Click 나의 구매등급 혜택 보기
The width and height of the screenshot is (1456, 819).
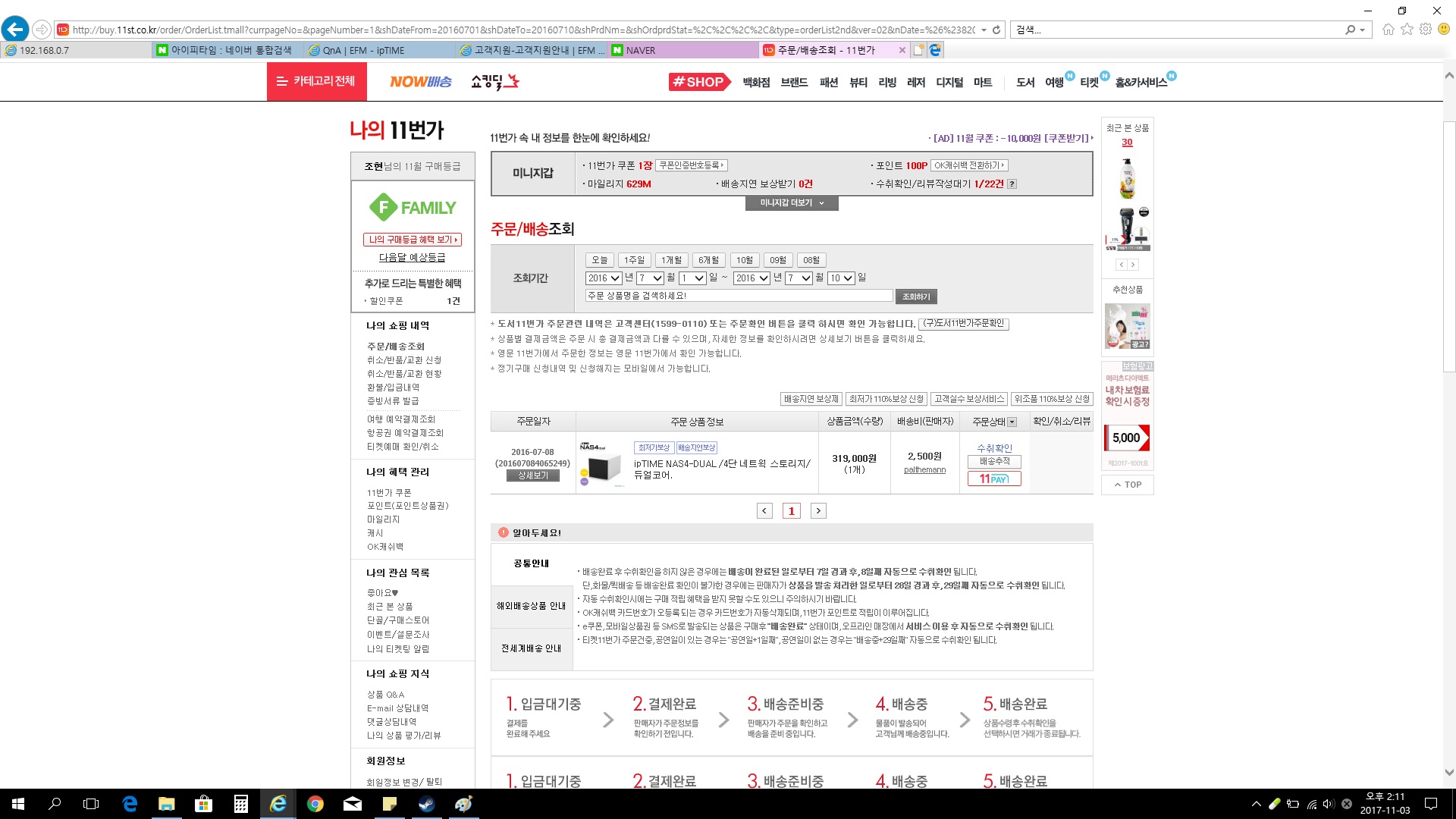coord(412,240)
